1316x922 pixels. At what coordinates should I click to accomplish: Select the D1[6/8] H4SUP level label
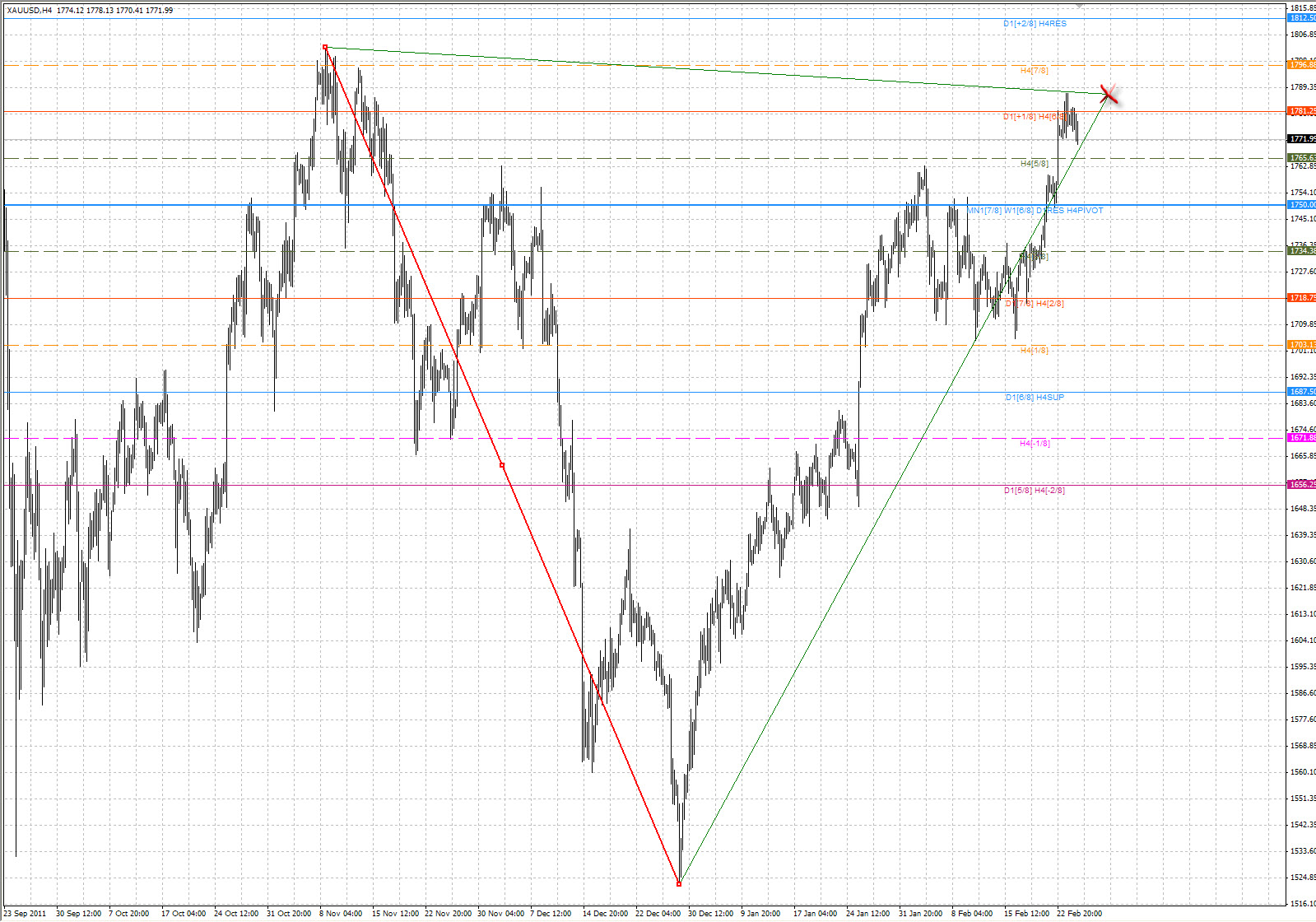1035,398
